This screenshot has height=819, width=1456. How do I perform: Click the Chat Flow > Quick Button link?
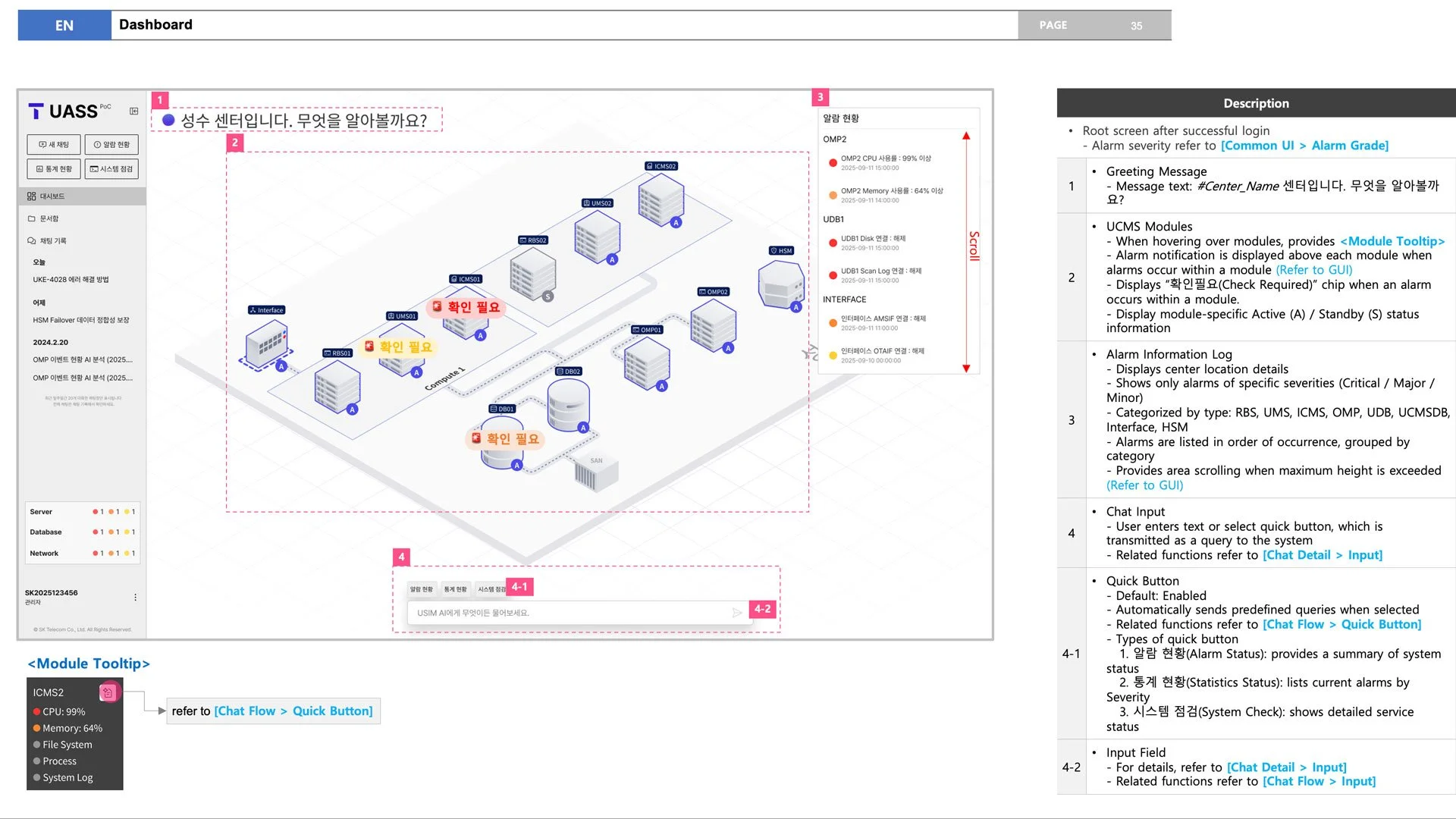click(293, 711)
